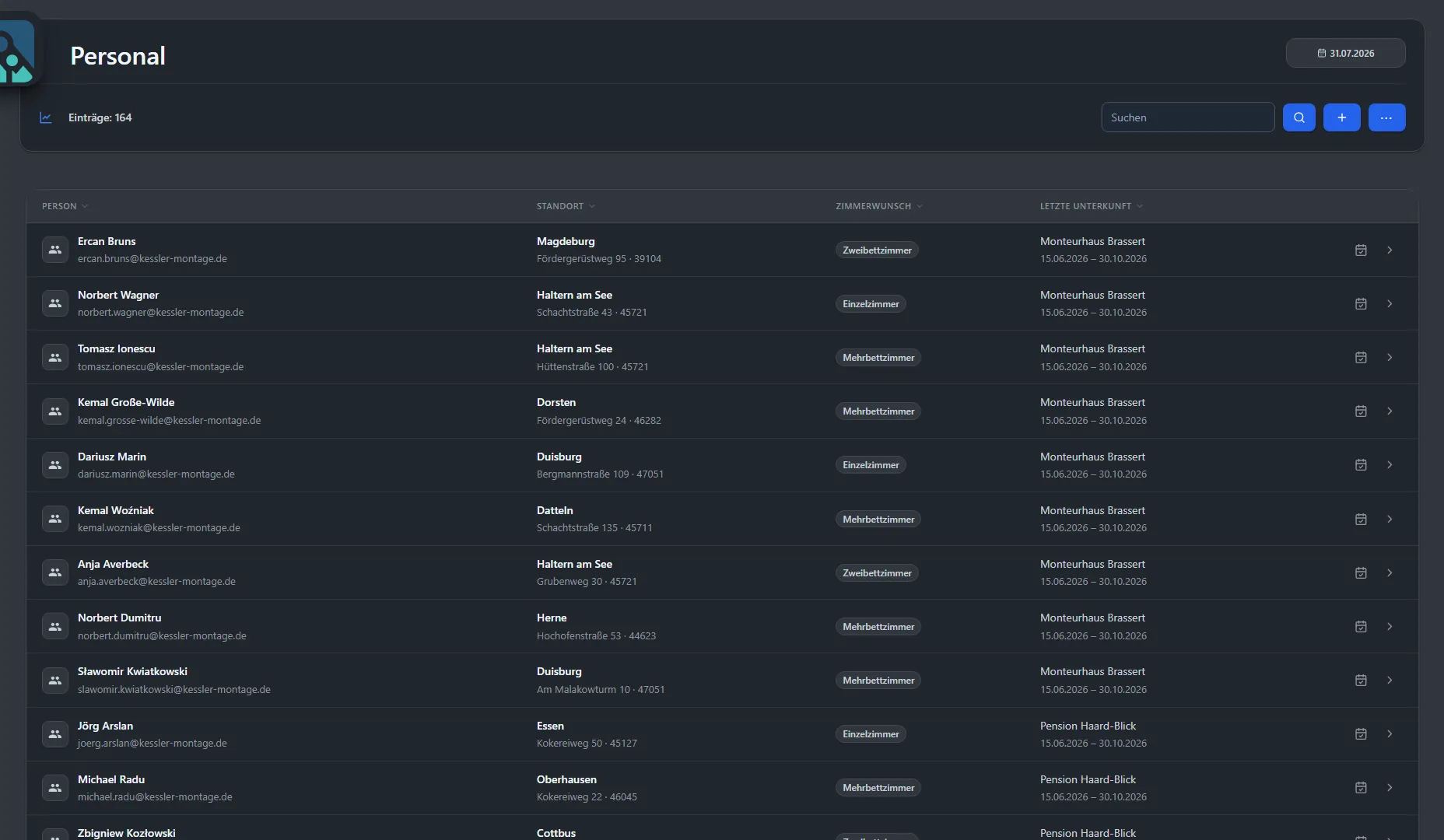Add a new person with the plus button
The image size is (1444, 840).
coord(1342,117)
